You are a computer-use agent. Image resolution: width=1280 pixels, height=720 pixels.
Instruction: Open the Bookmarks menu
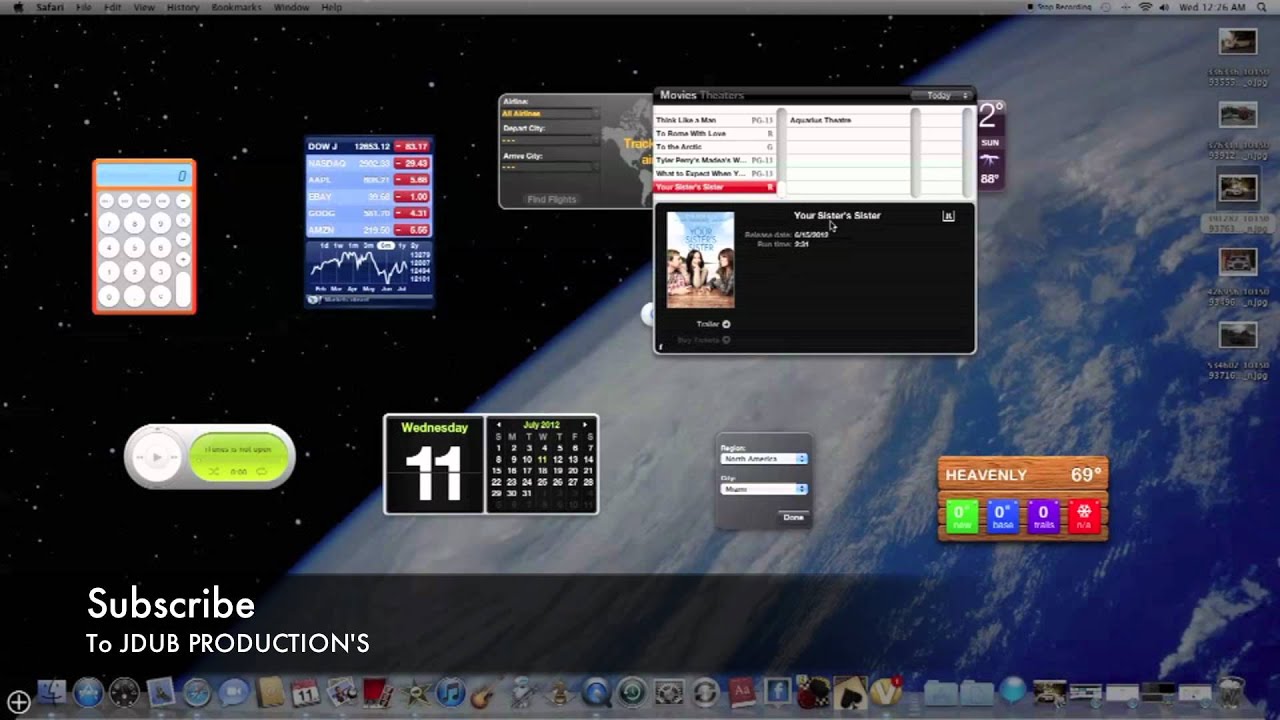point(237,7)
